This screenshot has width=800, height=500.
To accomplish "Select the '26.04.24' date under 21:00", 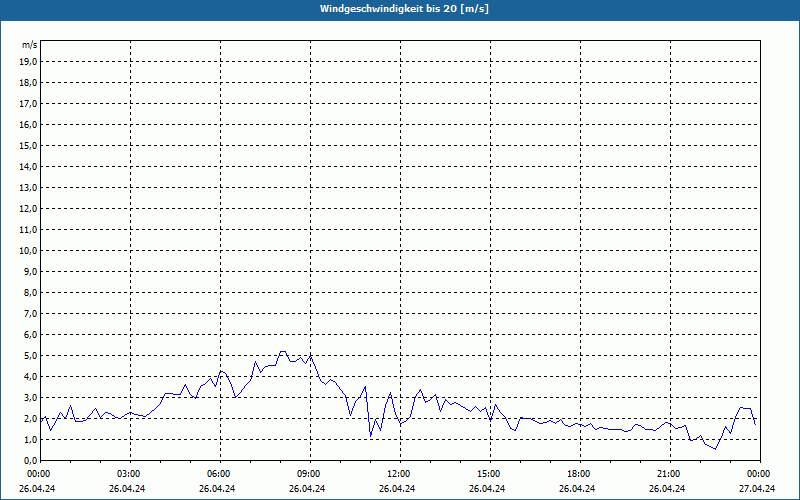I will tap(667, 488).
